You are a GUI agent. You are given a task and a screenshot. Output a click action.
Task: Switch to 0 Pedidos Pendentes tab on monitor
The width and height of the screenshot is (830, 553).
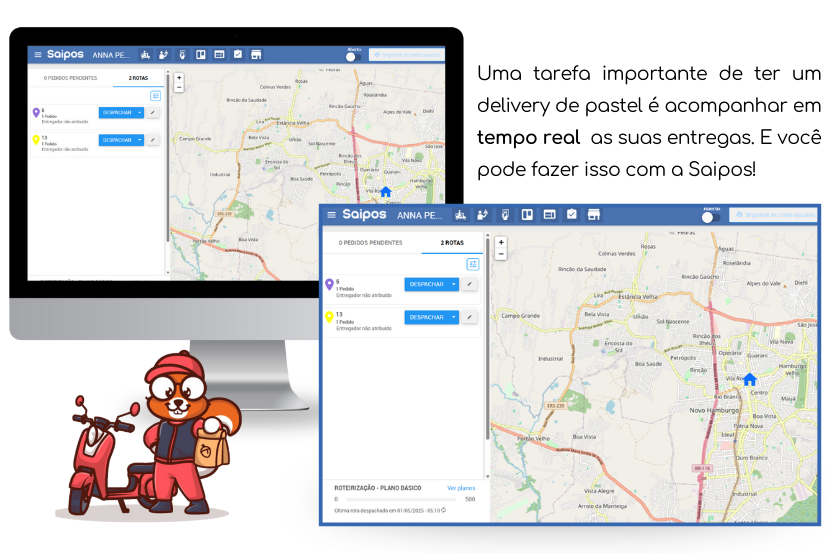(70, 78)
